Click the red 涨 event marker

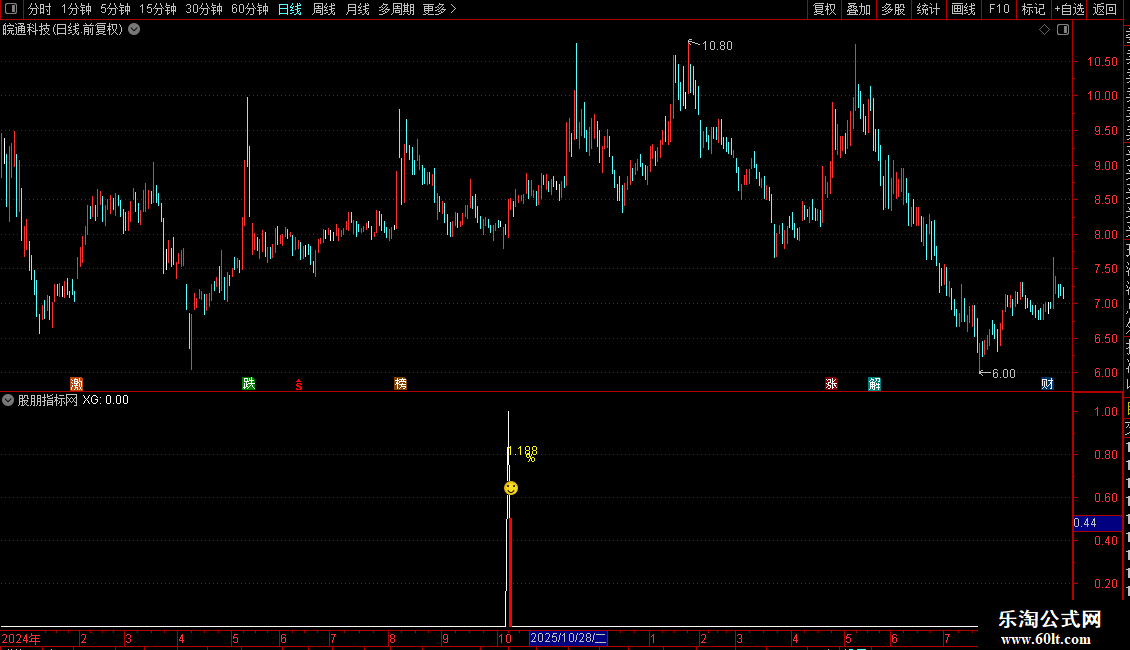[x=831, y=383]
